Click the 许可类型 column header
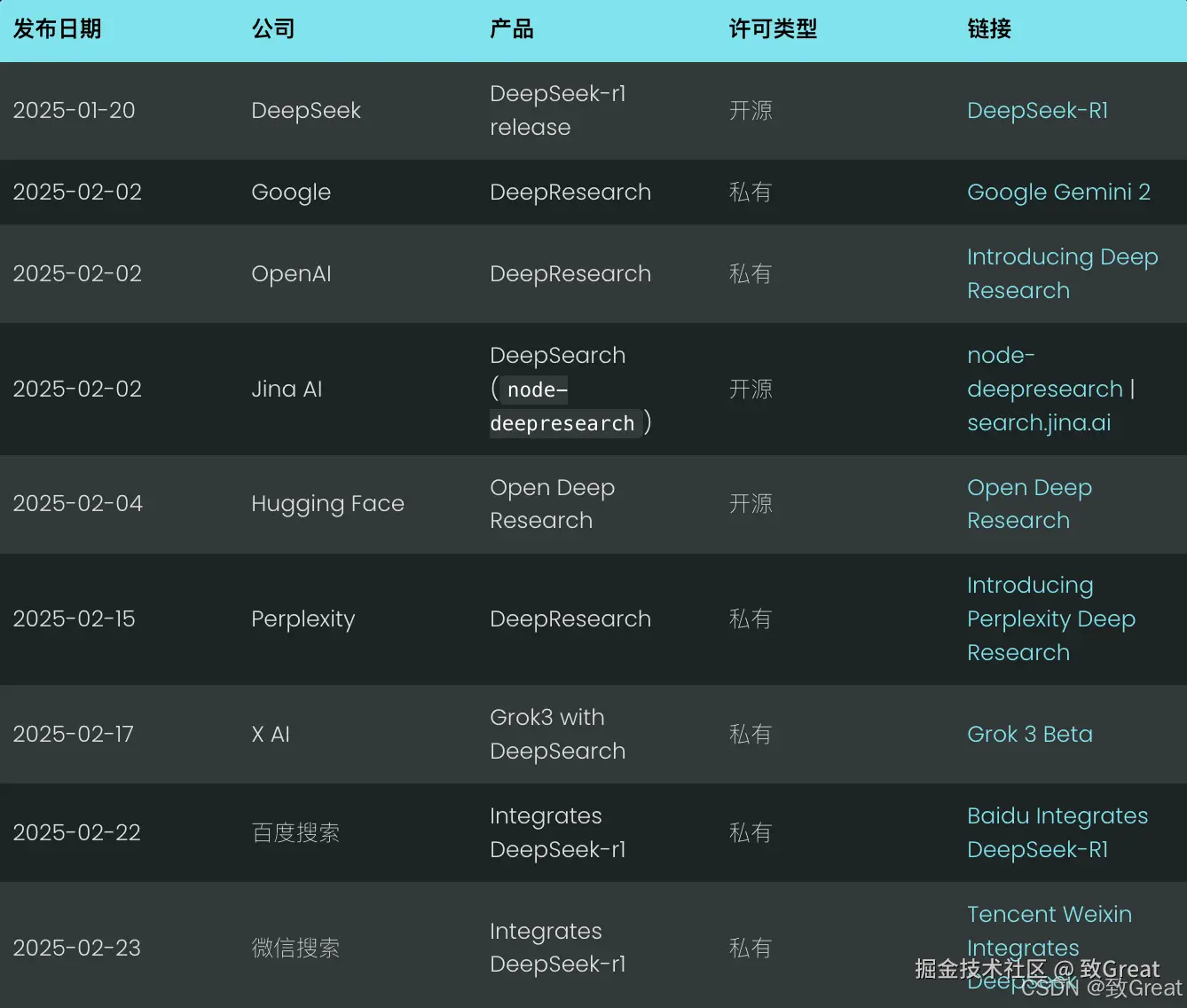Screen dimensions: 1187x1008 click(x=773, y=29)
